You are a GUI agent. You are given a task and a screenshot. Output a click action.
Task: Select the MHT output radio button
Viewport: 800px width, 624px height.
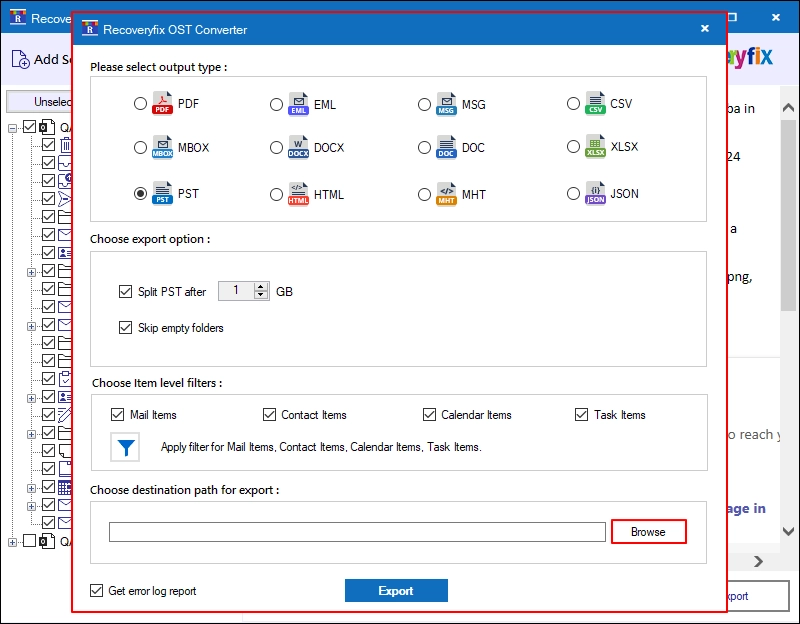point(424,194)
